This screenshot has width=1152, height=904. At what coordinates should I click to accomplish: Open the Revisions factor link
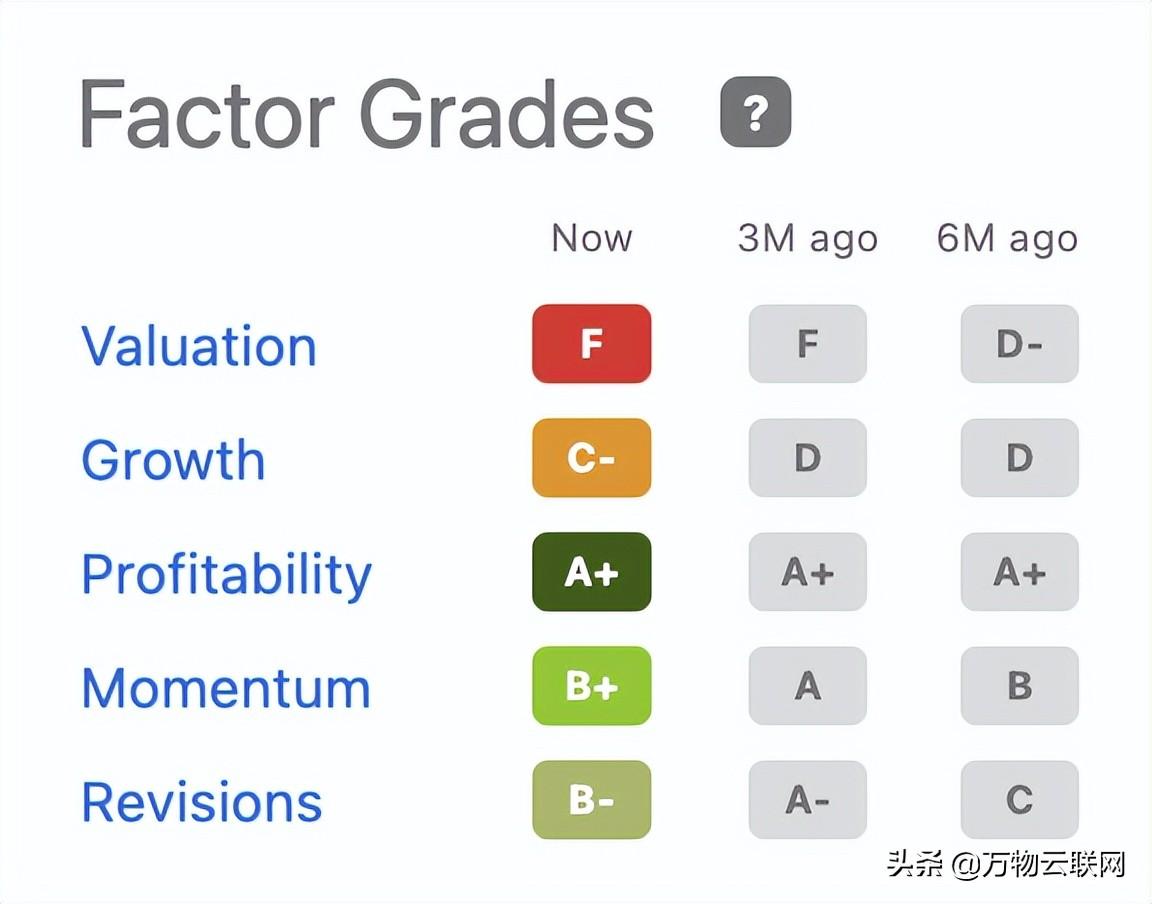(x=202, y=802)
